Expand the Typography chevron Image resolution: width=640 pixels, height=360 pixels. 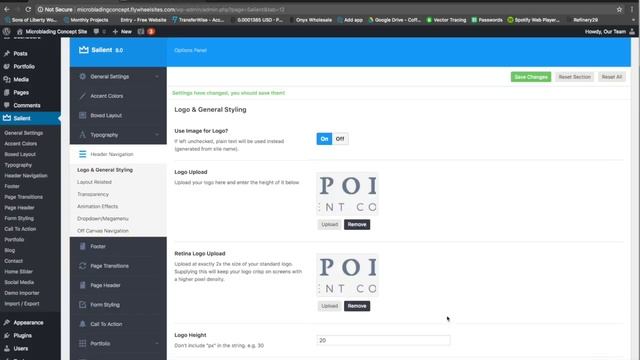click(x=157, y=135)
